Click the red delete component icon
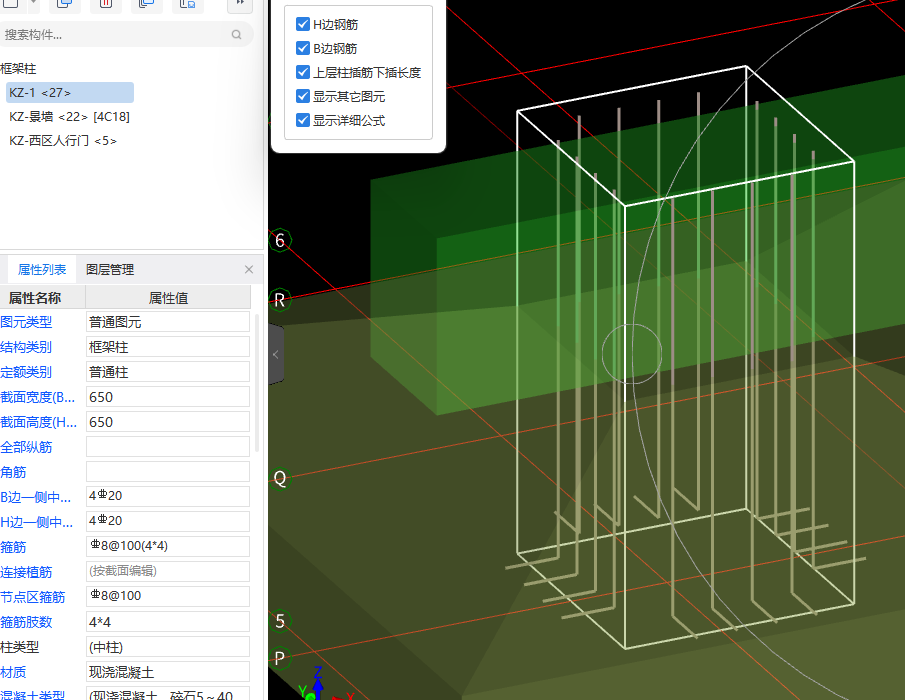This screenshot has height=700, width=905. pos(105,4)
